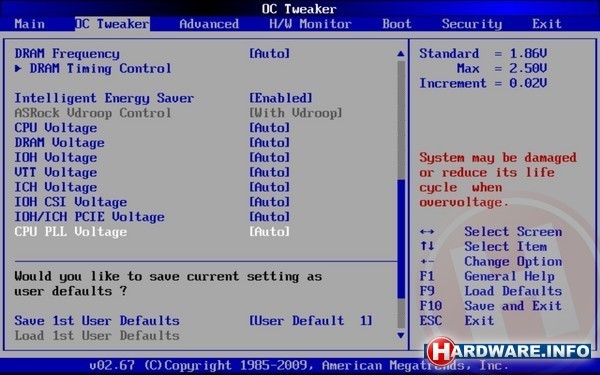This screenshot has width=600, height=375.
Task: Change the ICH Voltage Auto value
Action: click(x=269, y=188)
